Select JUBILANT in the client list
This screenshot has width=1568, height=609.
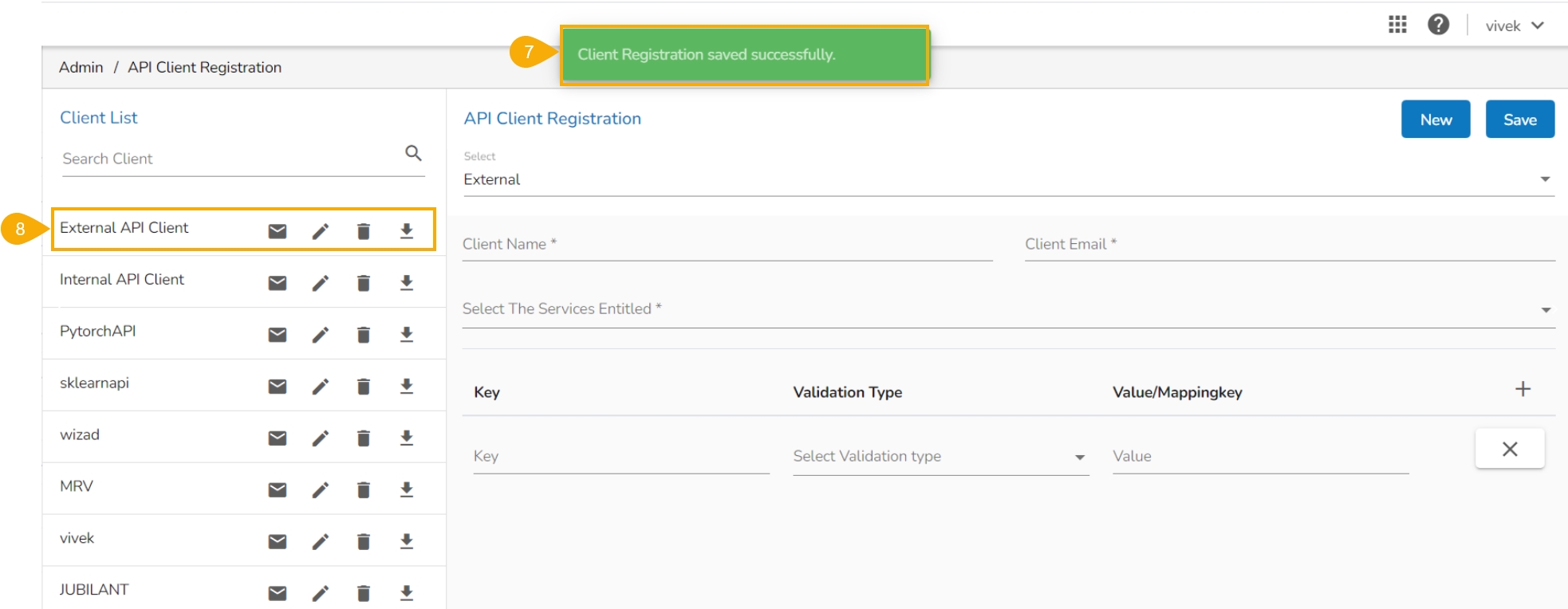(94, 590)
